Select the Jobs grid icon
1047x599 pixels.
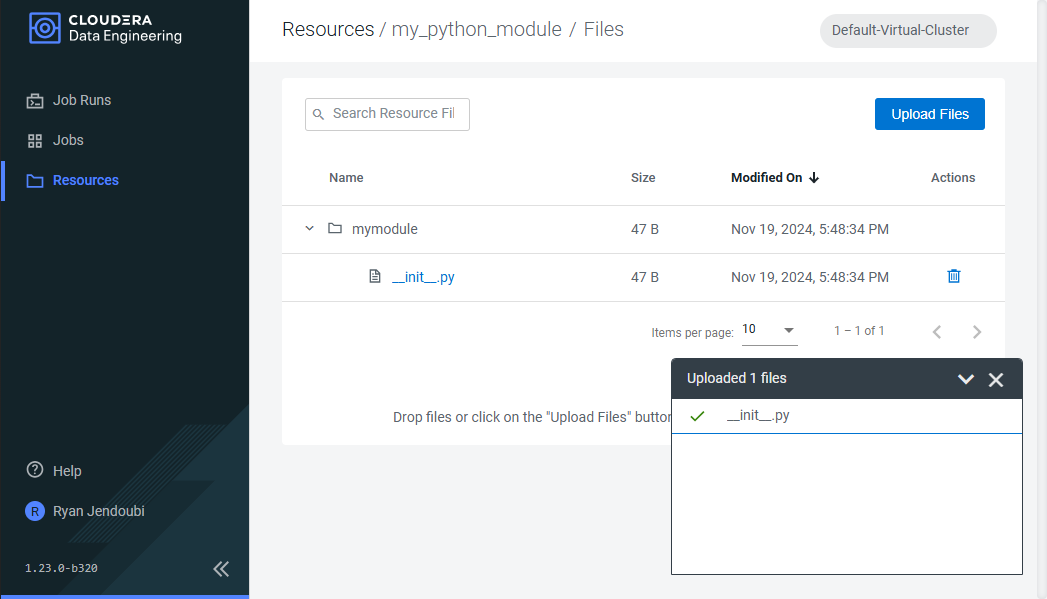[x=35, y=139]
